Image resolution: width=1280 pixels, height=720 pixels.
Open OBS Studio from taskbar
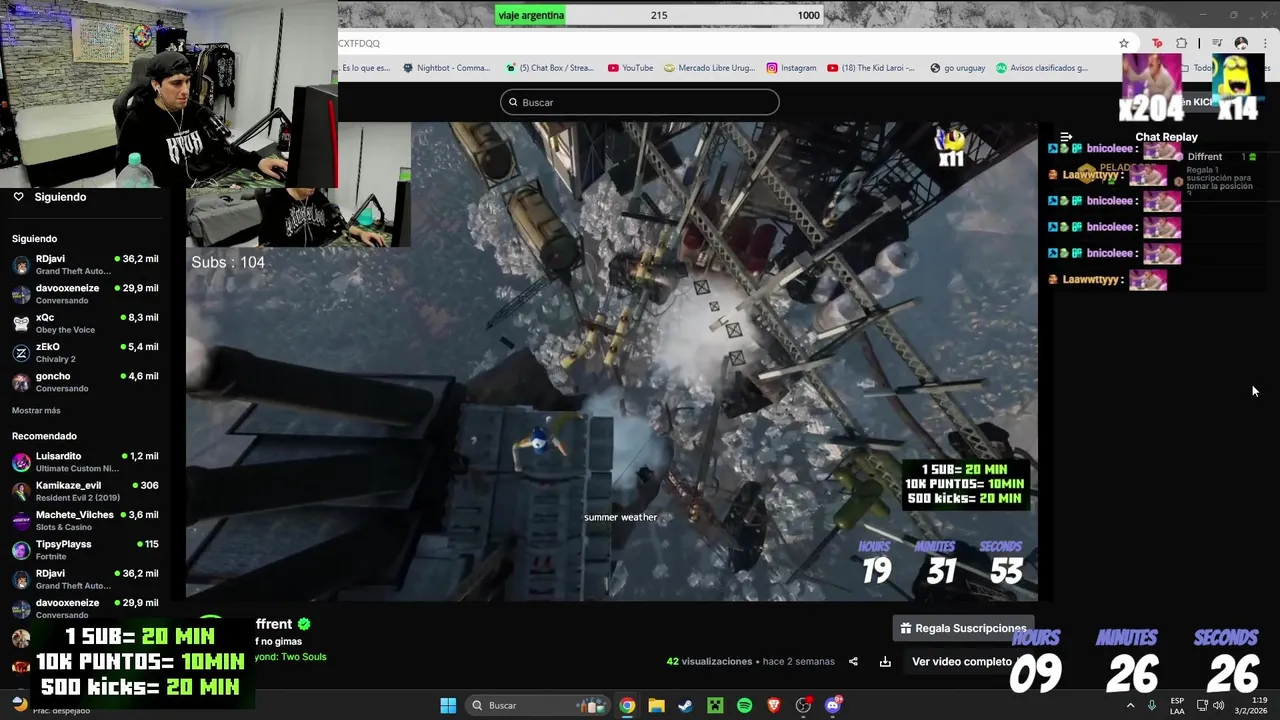tap(803, 705)
